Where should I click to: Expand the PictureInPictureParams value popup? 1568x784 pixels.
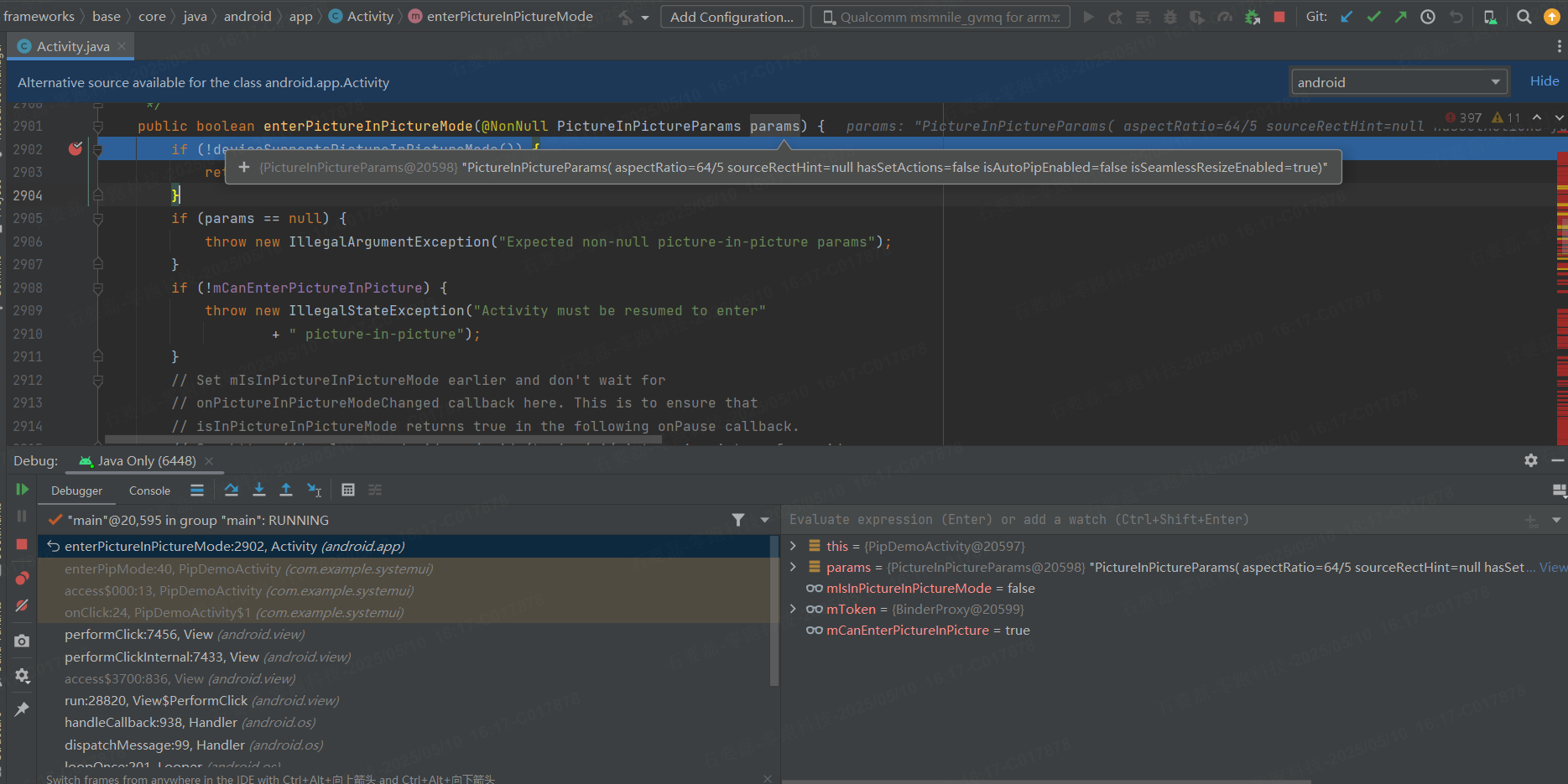click(x=244, y=168)
